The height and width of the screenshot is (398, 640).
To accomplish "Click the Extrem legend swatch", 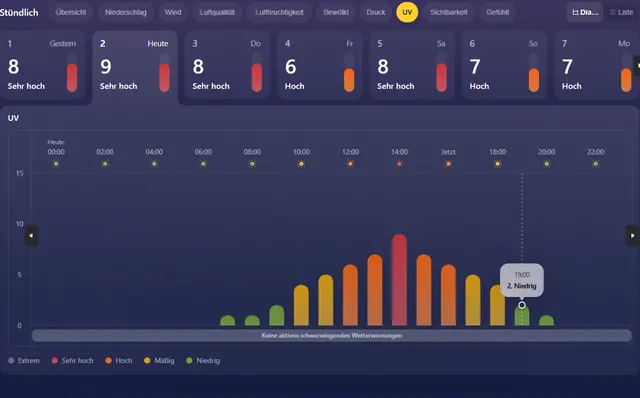I will pyautogui.click(x=11, y=360).
